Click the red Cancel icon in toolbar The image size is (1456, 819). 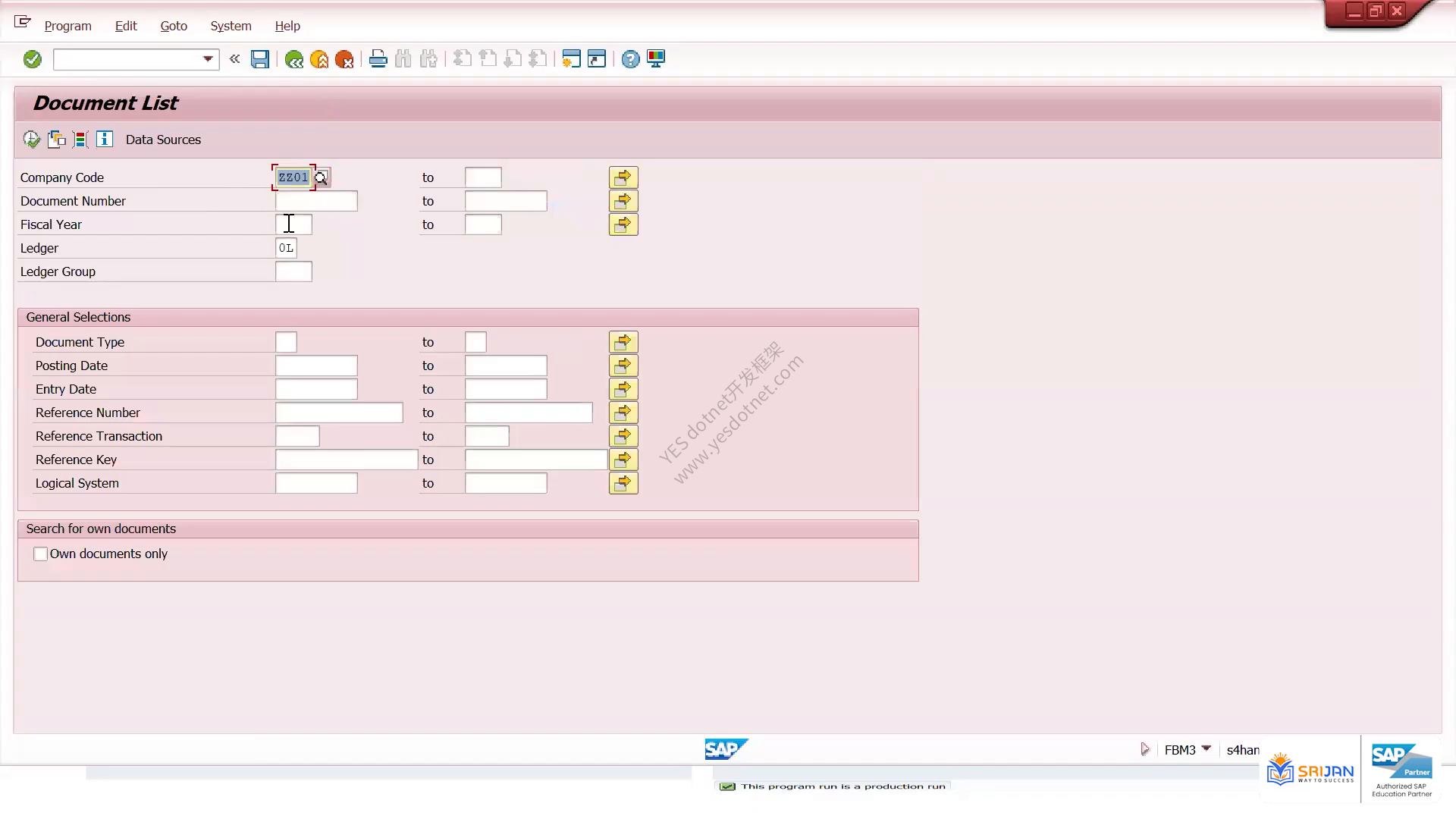point(344,59)
